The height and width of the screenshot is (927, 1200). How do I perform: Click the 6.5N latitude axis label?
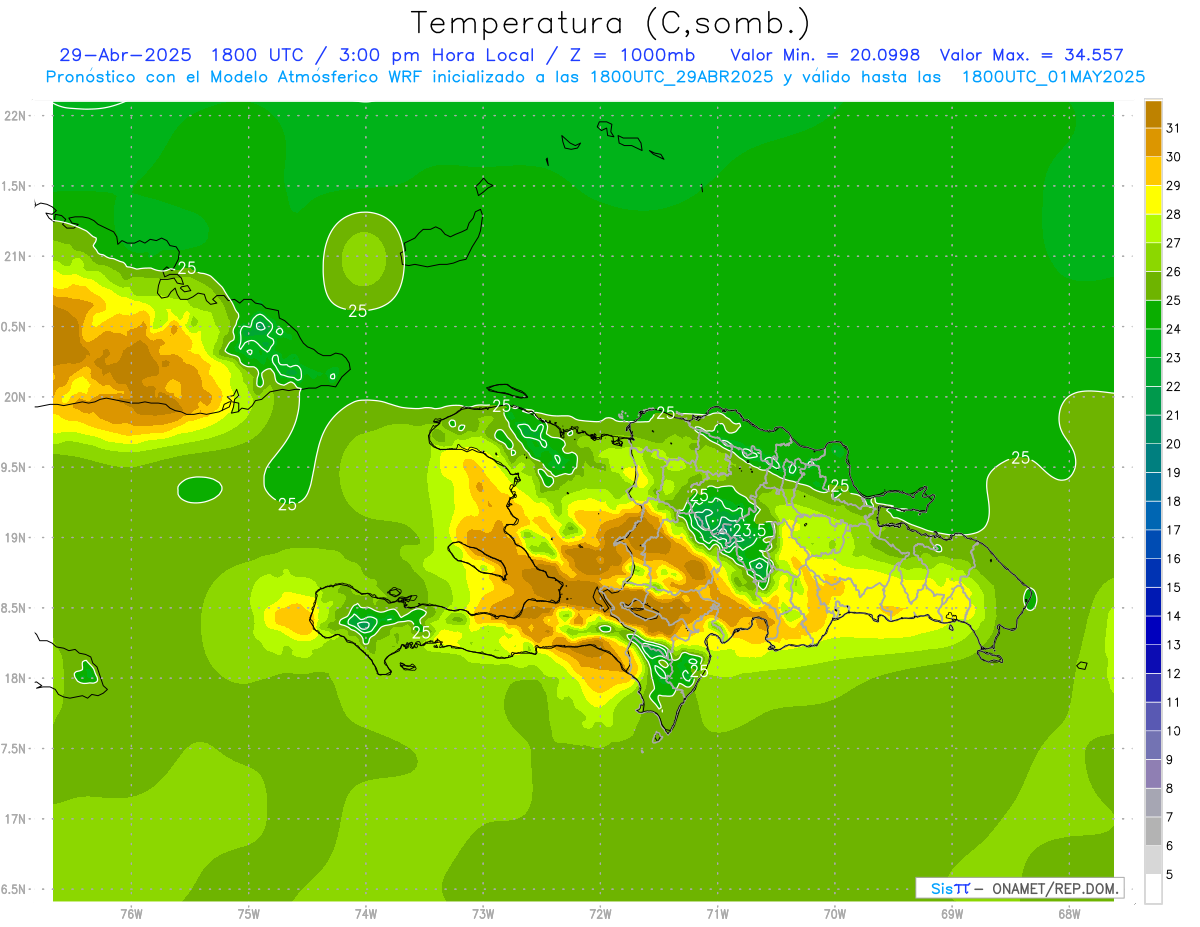tap(15, 890)
